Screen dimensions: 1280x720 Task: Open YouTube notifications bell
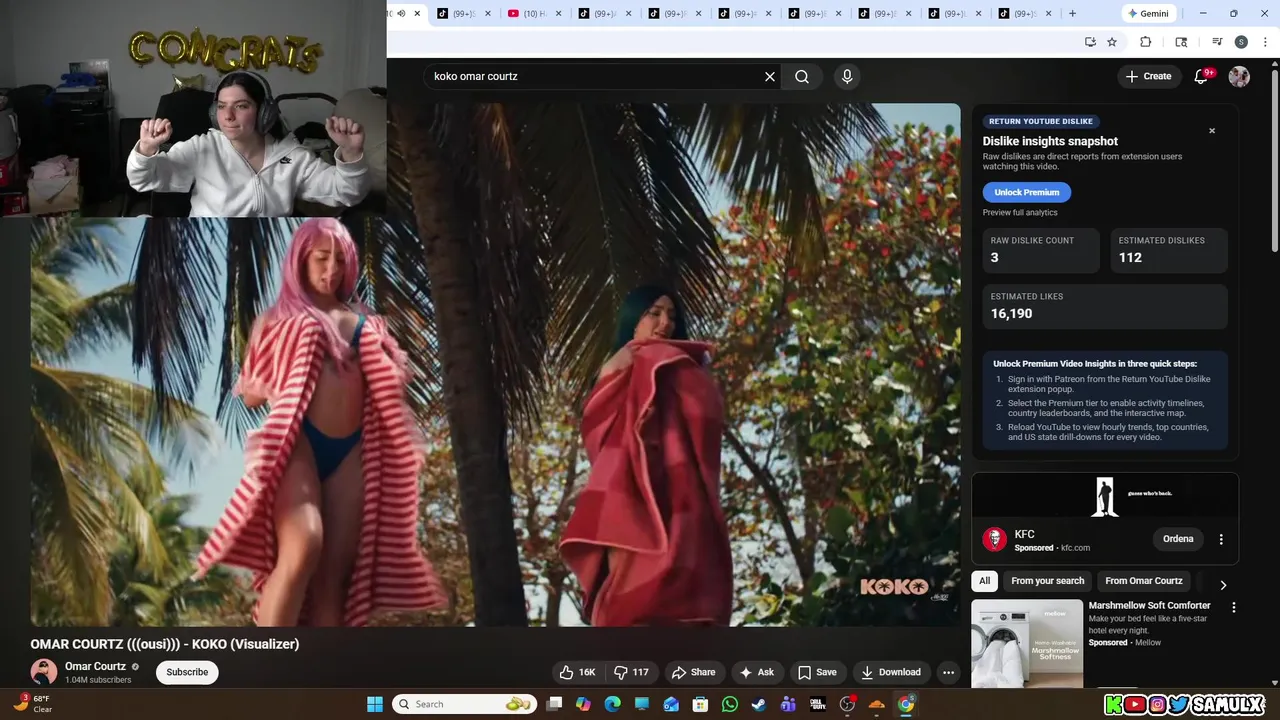coord(1202,76)
